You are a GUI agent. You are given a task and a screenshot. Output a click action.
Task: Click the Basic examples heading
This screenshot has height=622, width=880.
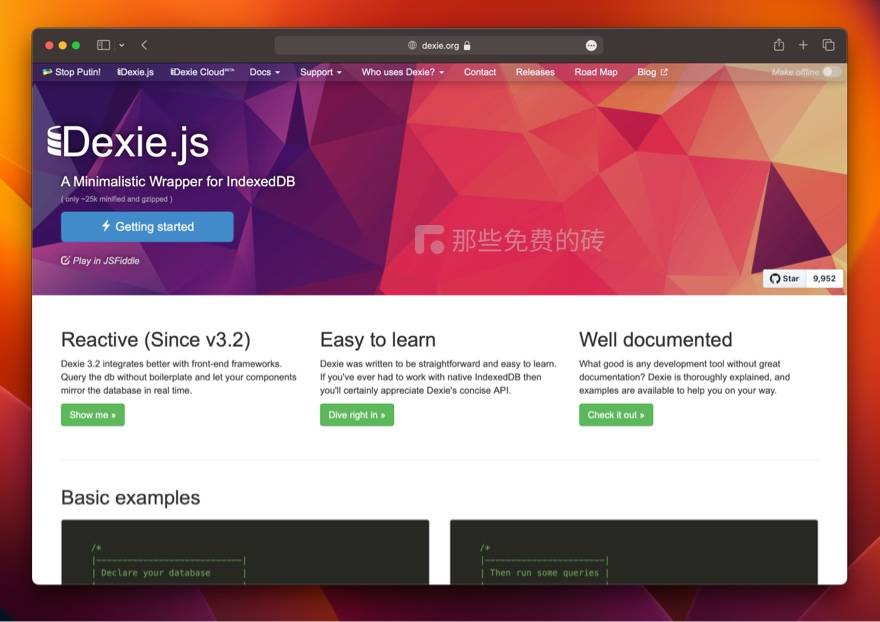pyautogui.click(x=130, y=497)
